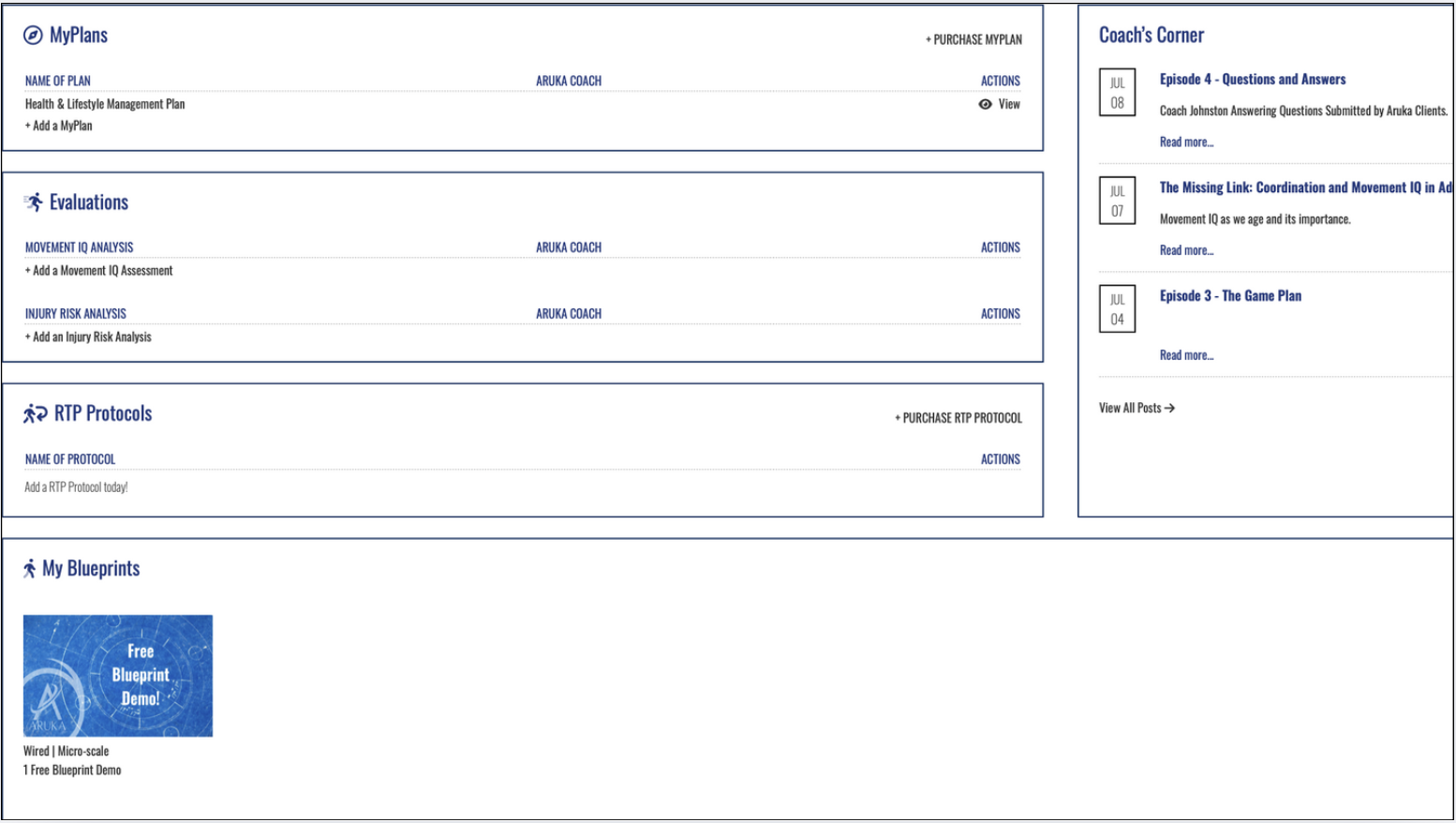
Task: Click the RTP Protocols icon
Action: [36, 413]
